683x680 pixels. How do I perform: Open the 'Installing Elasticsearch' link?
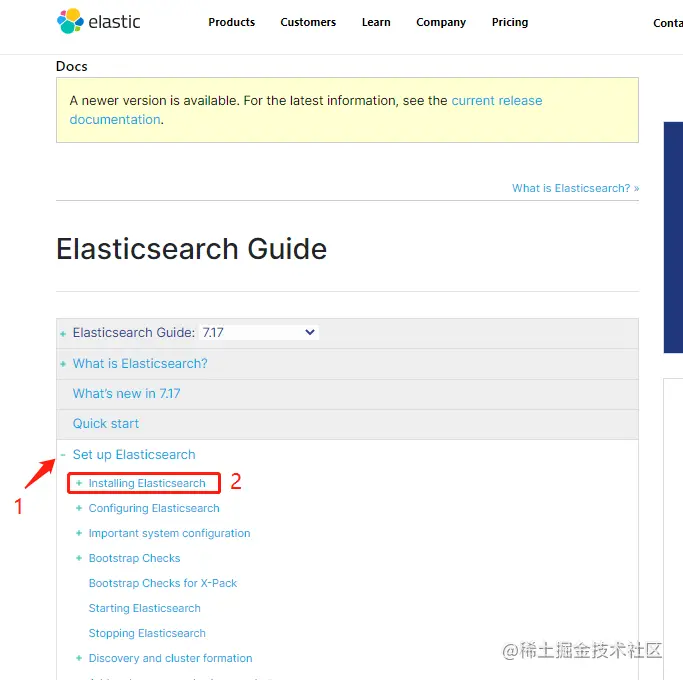pyautogui.click(x=147, y=483)
